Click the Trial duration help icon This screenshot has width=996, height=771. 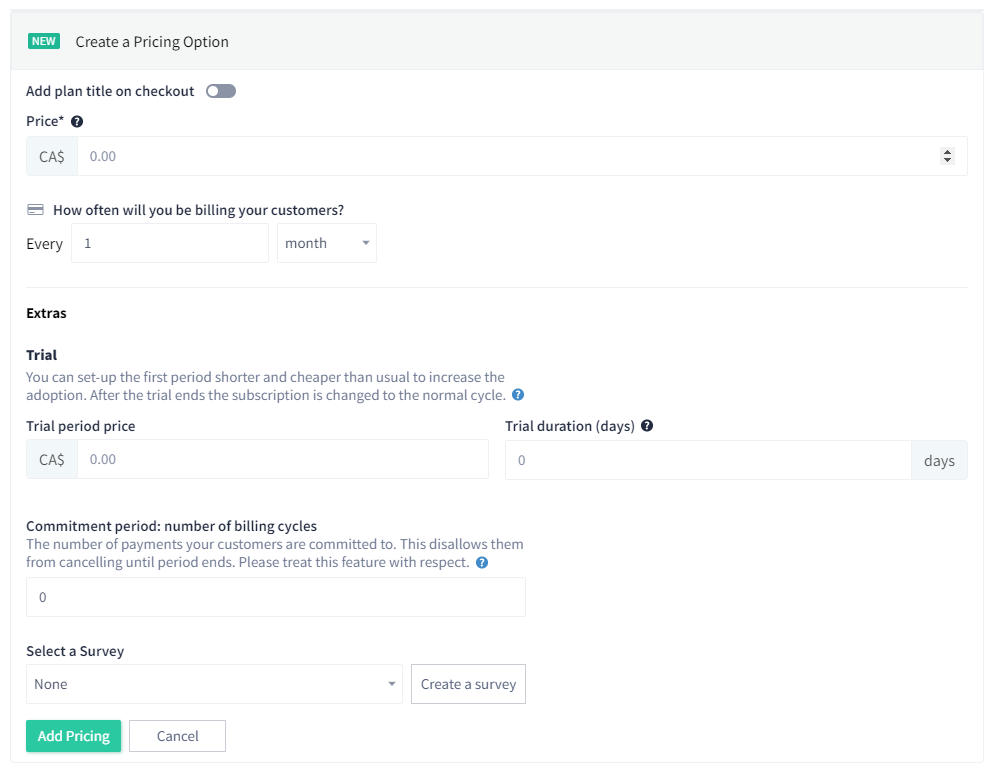click(647, 426)
